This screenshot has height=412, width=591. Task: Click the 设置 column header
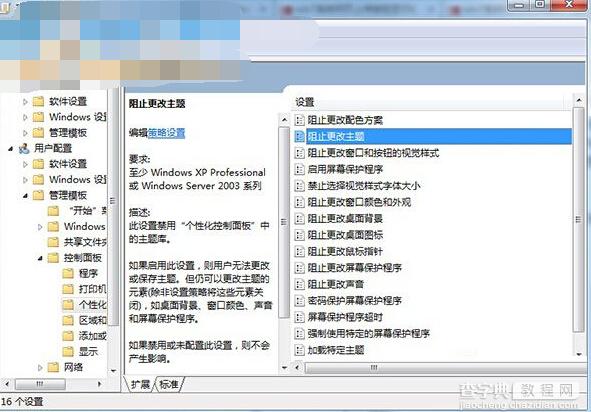[305, 102]
